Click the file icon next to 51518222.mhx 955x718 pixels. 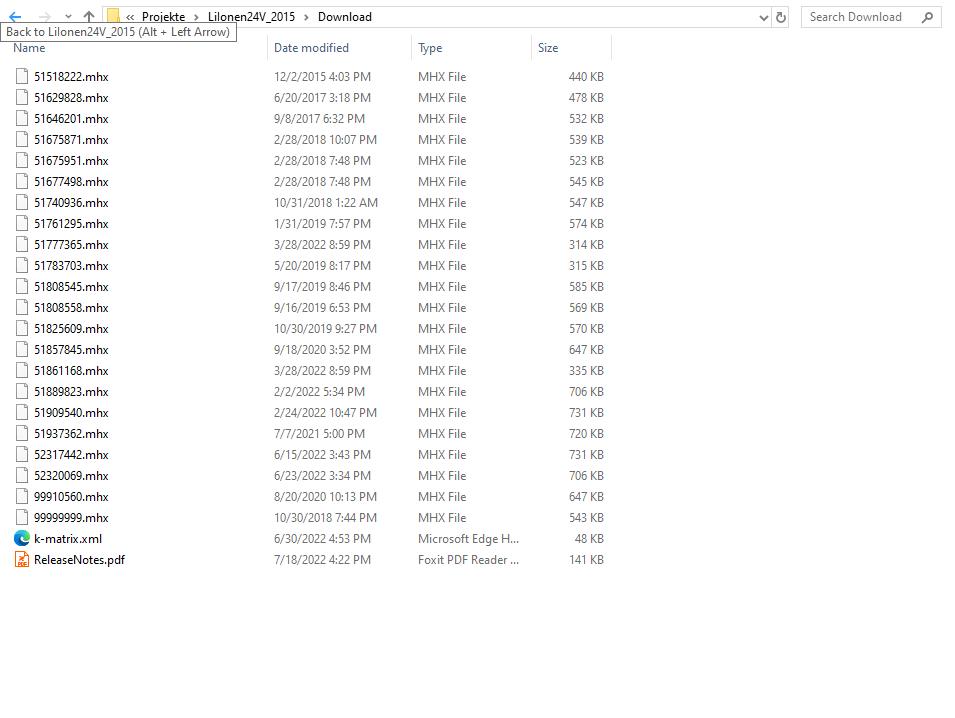(22, 77)
